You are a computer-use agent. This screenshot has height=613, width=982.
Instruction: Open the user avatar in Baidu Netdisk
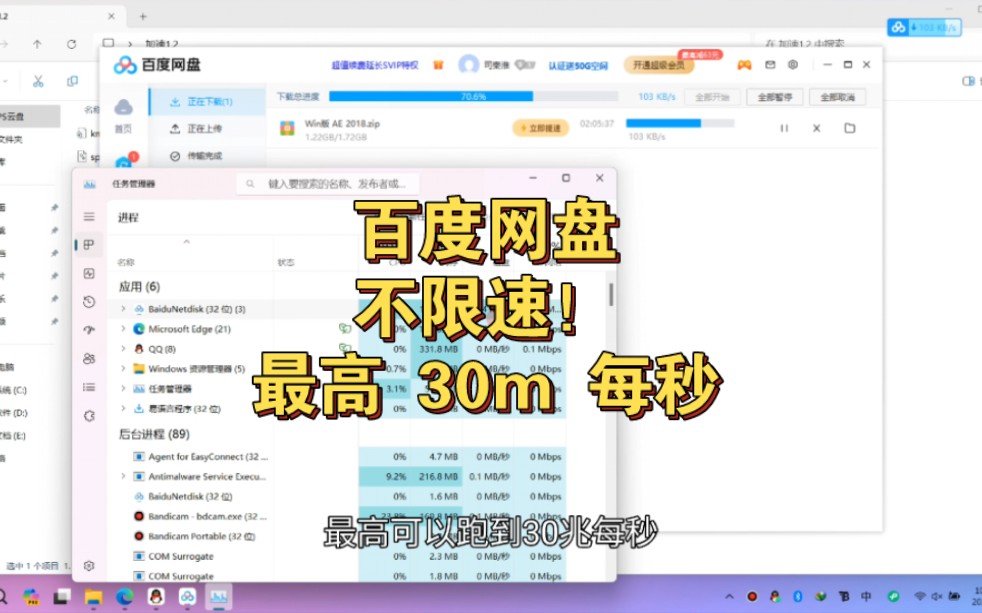468,64
